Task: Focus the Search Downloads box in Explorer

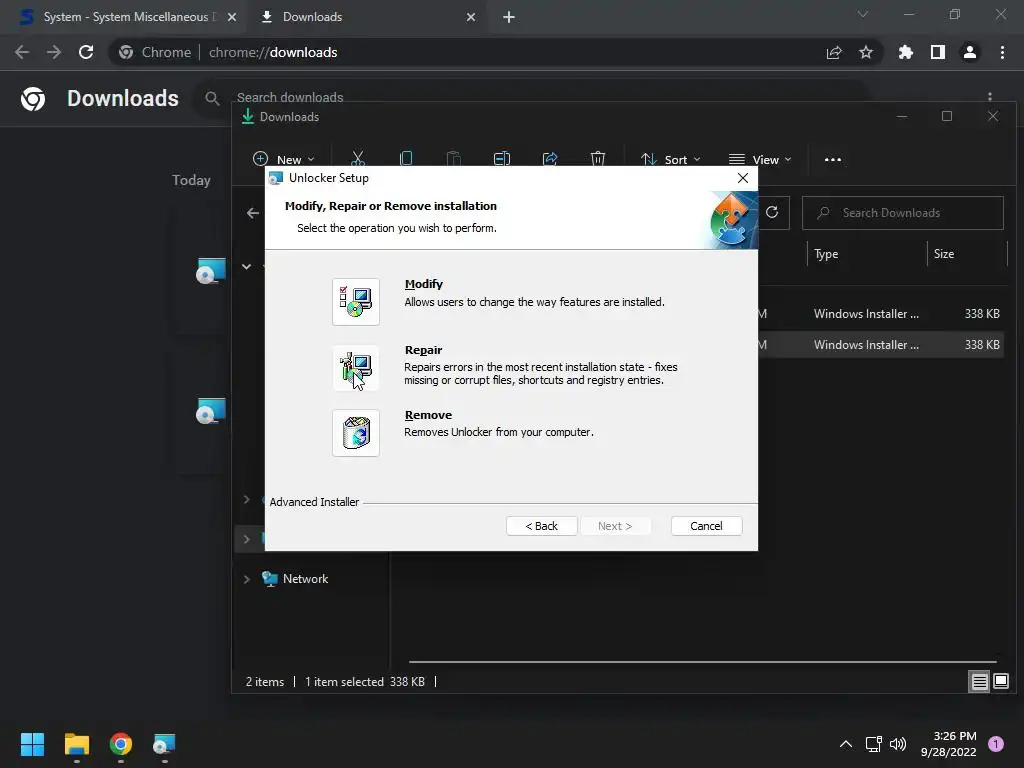Action: click(x=903, y=213)
